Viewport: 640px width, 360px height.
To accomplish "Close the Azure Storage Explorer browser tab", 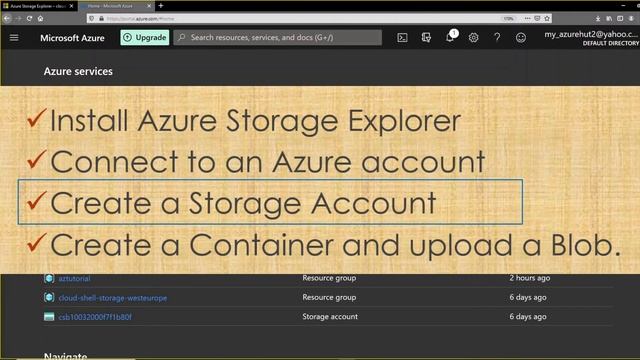I will click(71, 6).
